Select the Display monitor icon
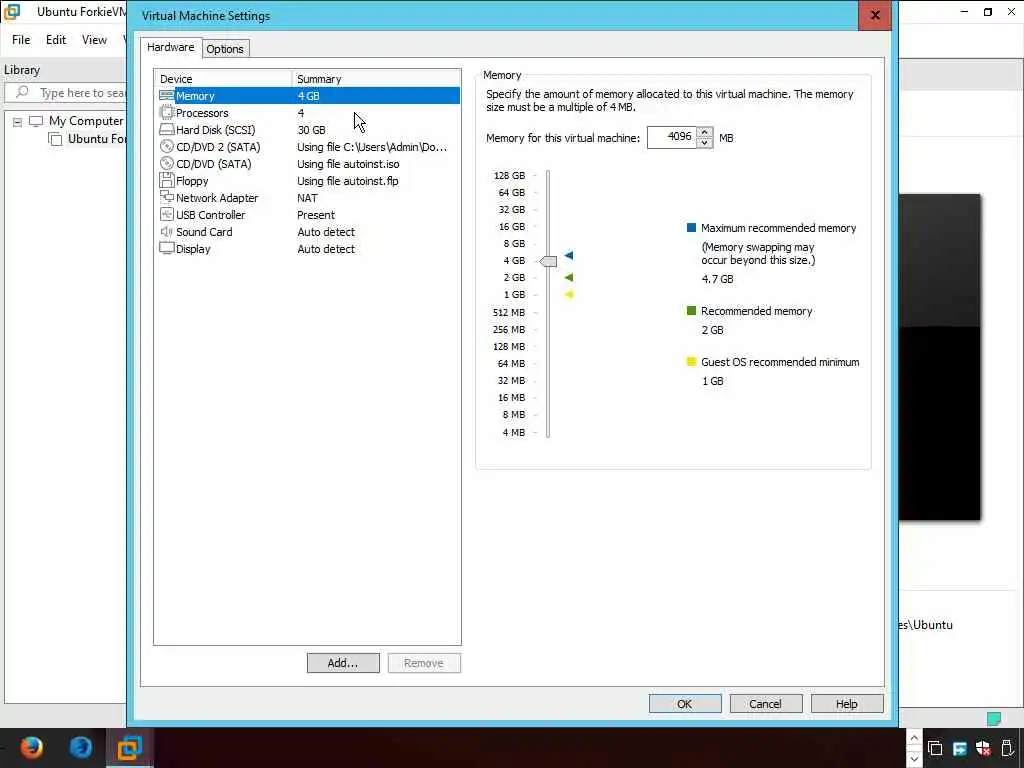This screenshot has width=1024, height=768. [x=167, y=249]
